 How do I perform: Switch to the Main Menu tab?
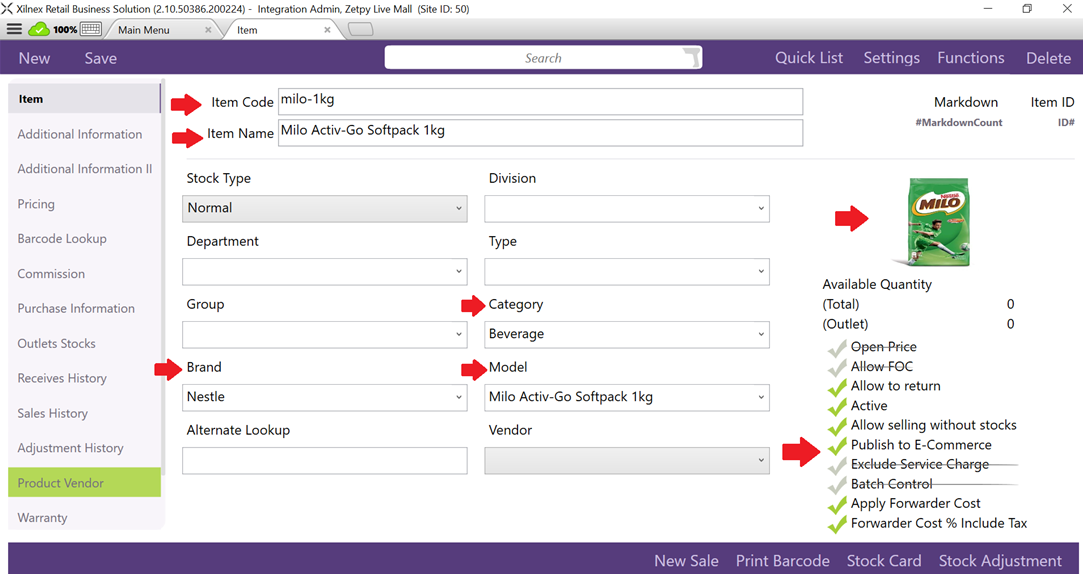144,30
